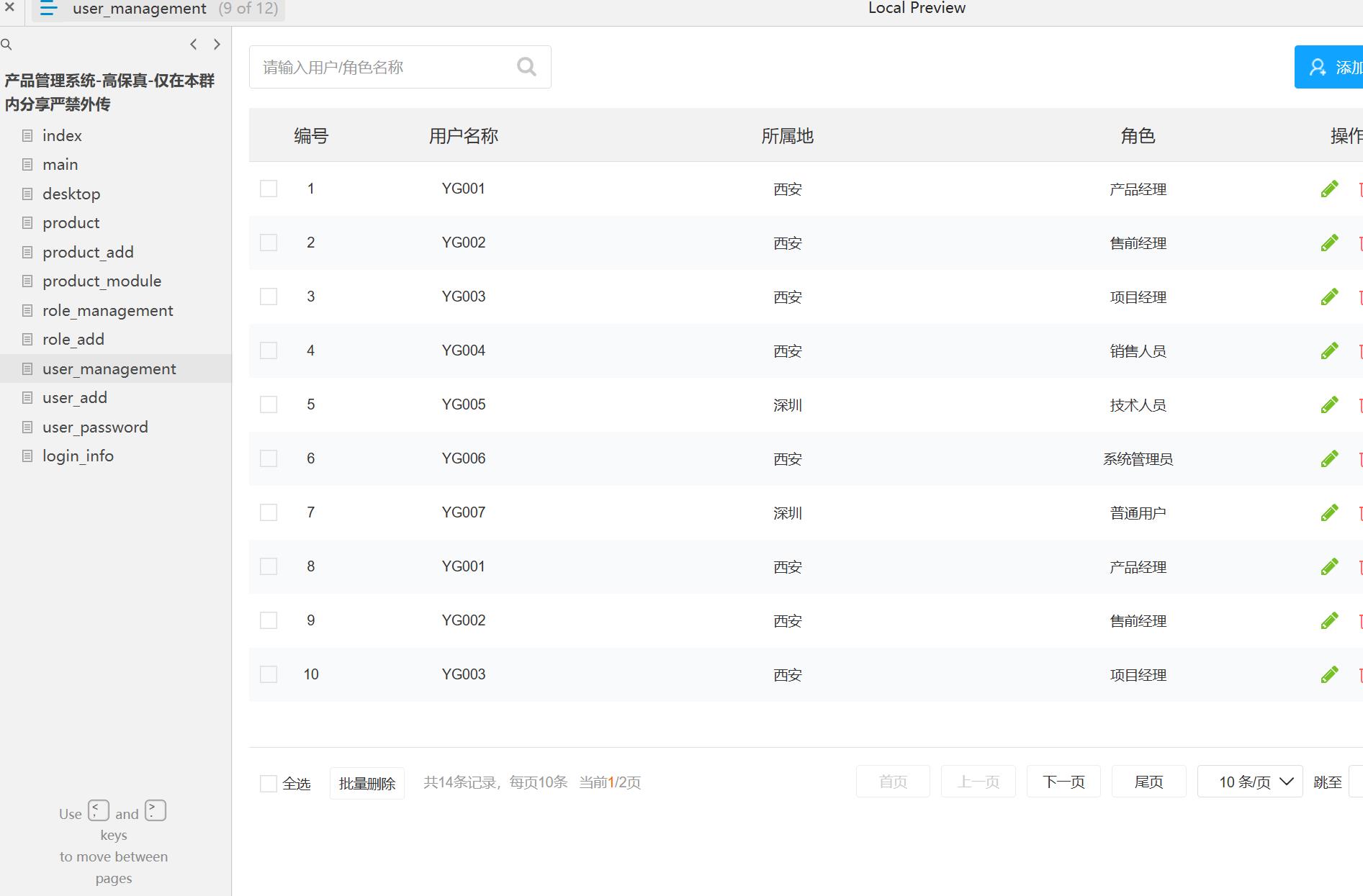Viewport: 1363px width, 896px height.
Task: Click the search magnifier in the user search box
Action: tap(527, 67)
